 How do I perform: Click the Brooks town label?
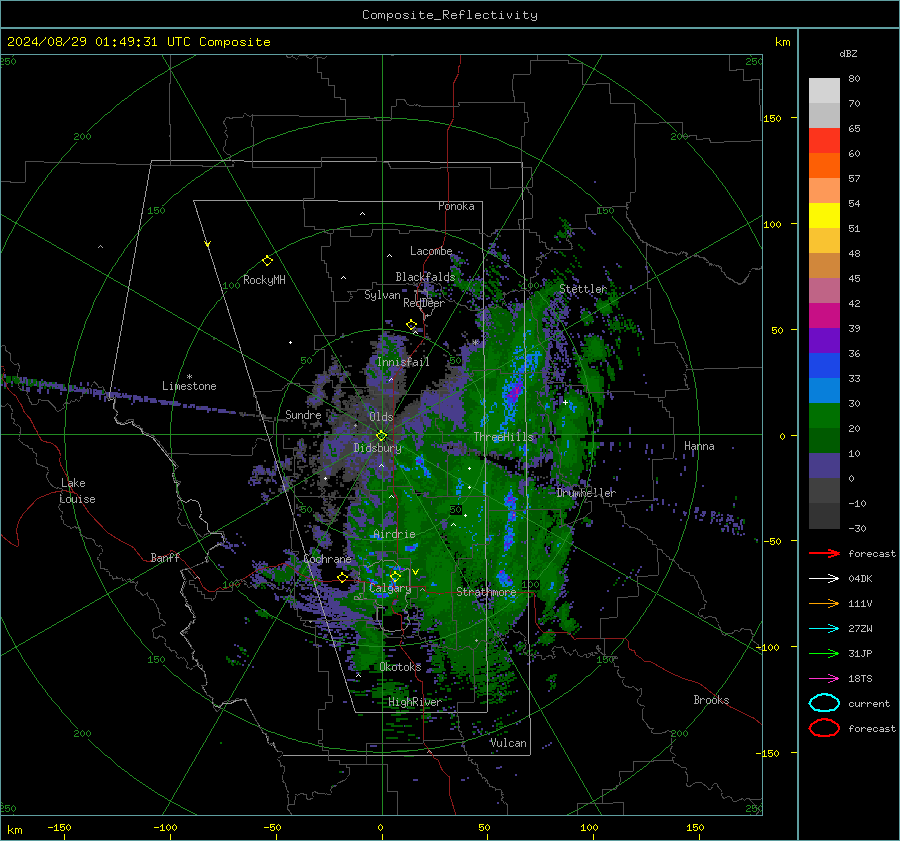(x=711, y=700)
